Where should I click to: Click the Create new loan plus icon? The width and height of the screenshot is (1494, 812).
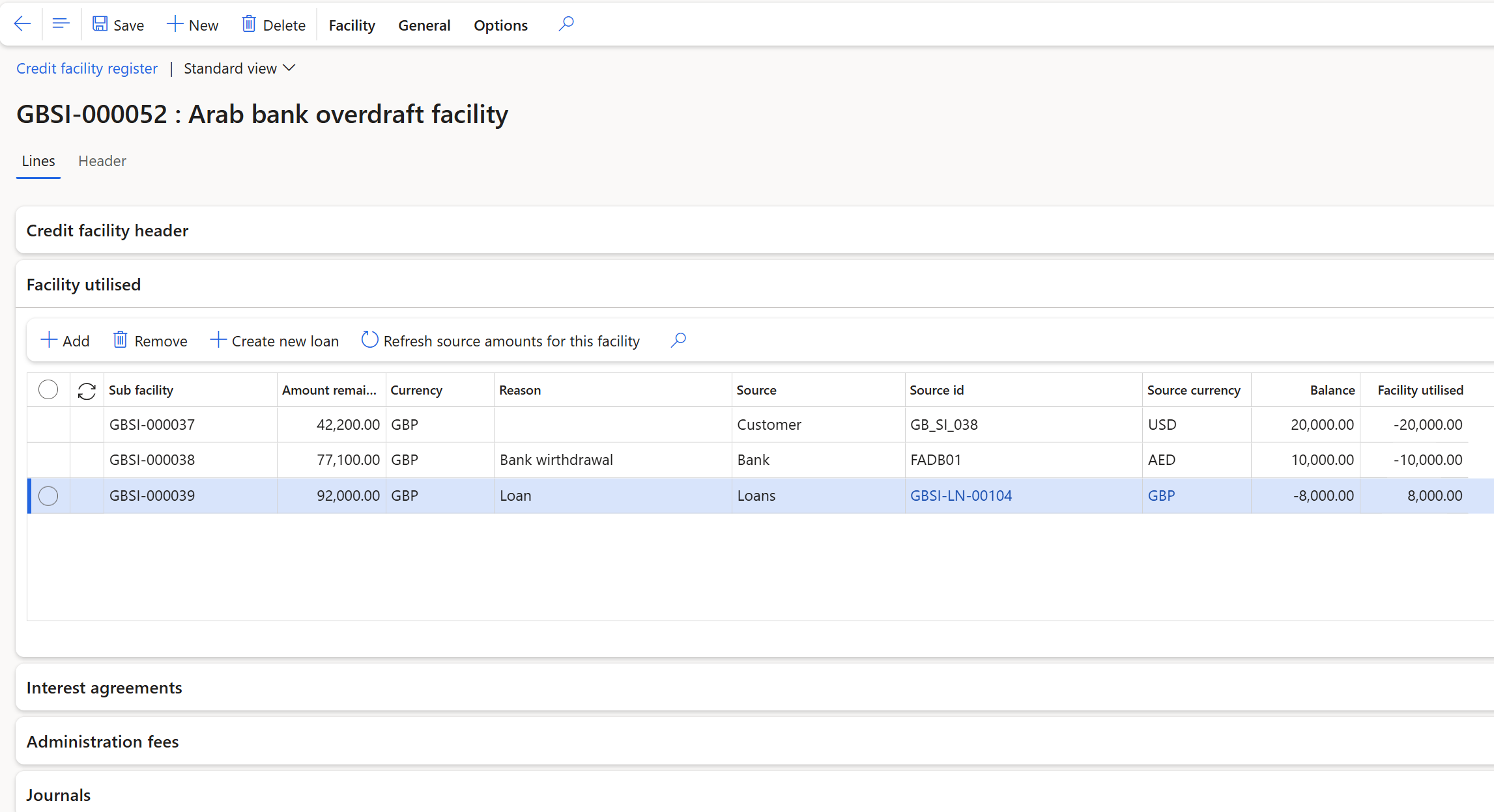(218, 340)
